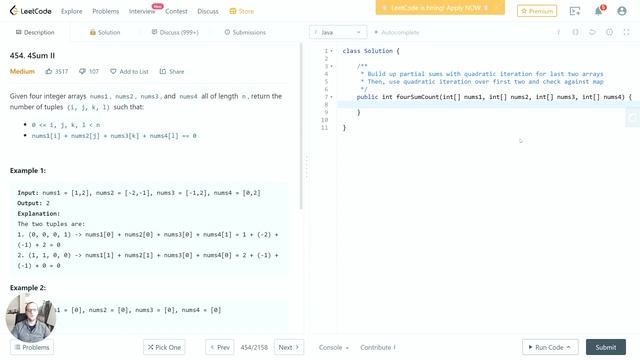This screenshot has height=360, width=640.
Task: Switch to the Submissions tab
Action: (245, 32)
